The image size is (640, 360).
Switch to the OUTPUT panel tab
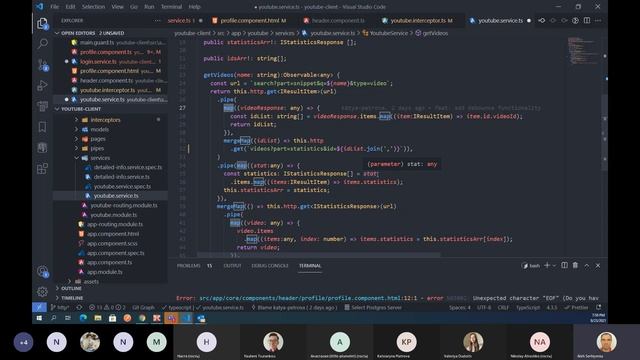click(232, 266)
